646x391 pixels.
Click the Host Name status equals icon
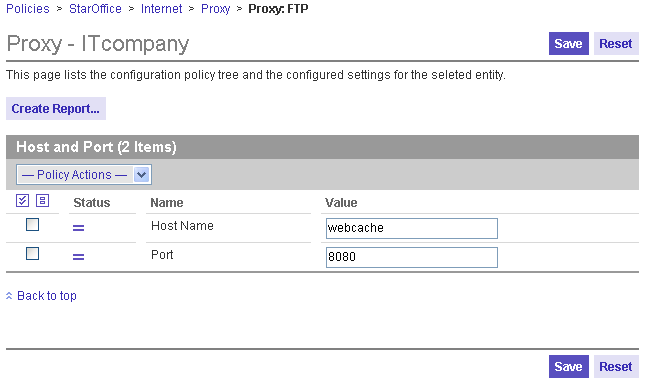click(x=78, y=228)
